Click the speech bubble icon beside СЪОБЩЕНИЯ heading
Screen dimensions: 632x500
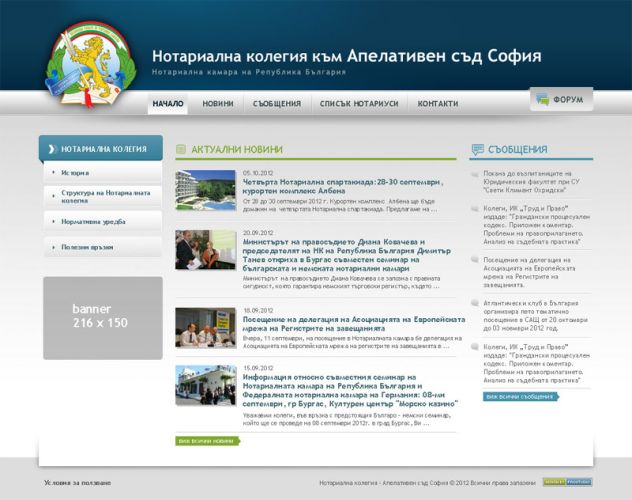[x=478, y=149]
